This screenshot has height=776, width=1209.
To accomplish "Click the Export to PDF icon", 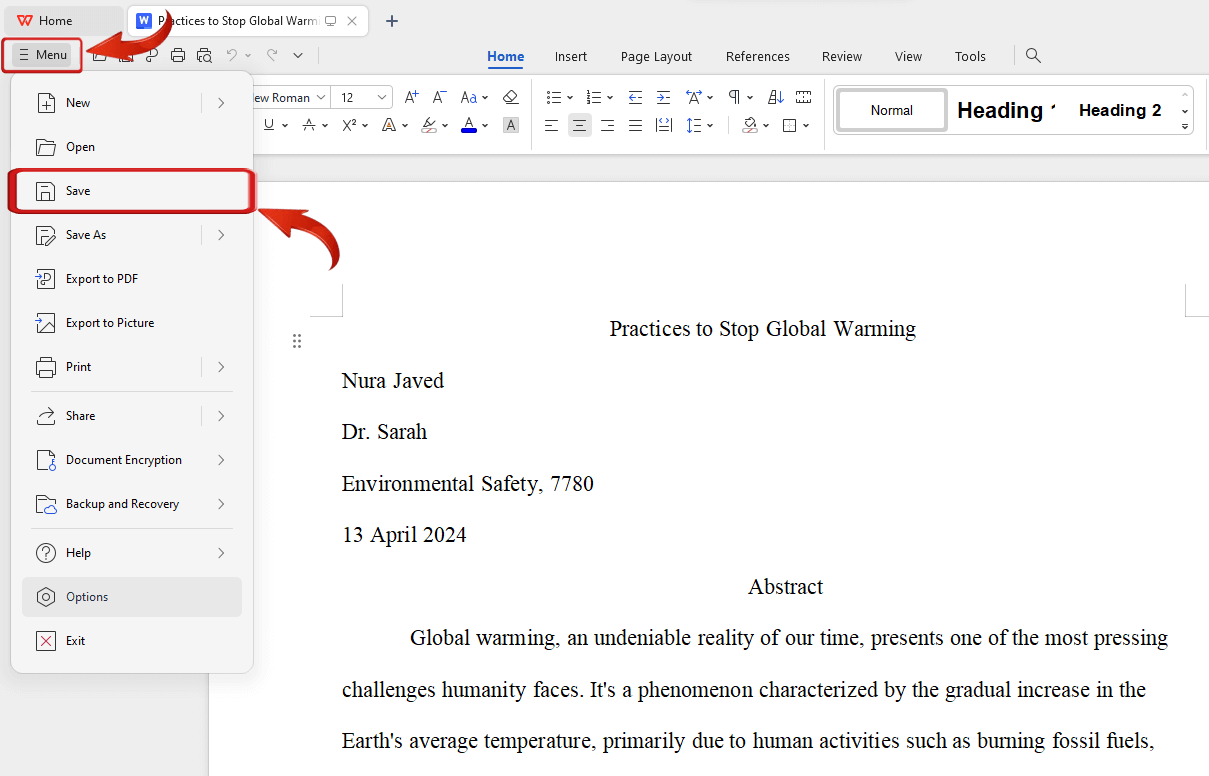I will (46, 279).
